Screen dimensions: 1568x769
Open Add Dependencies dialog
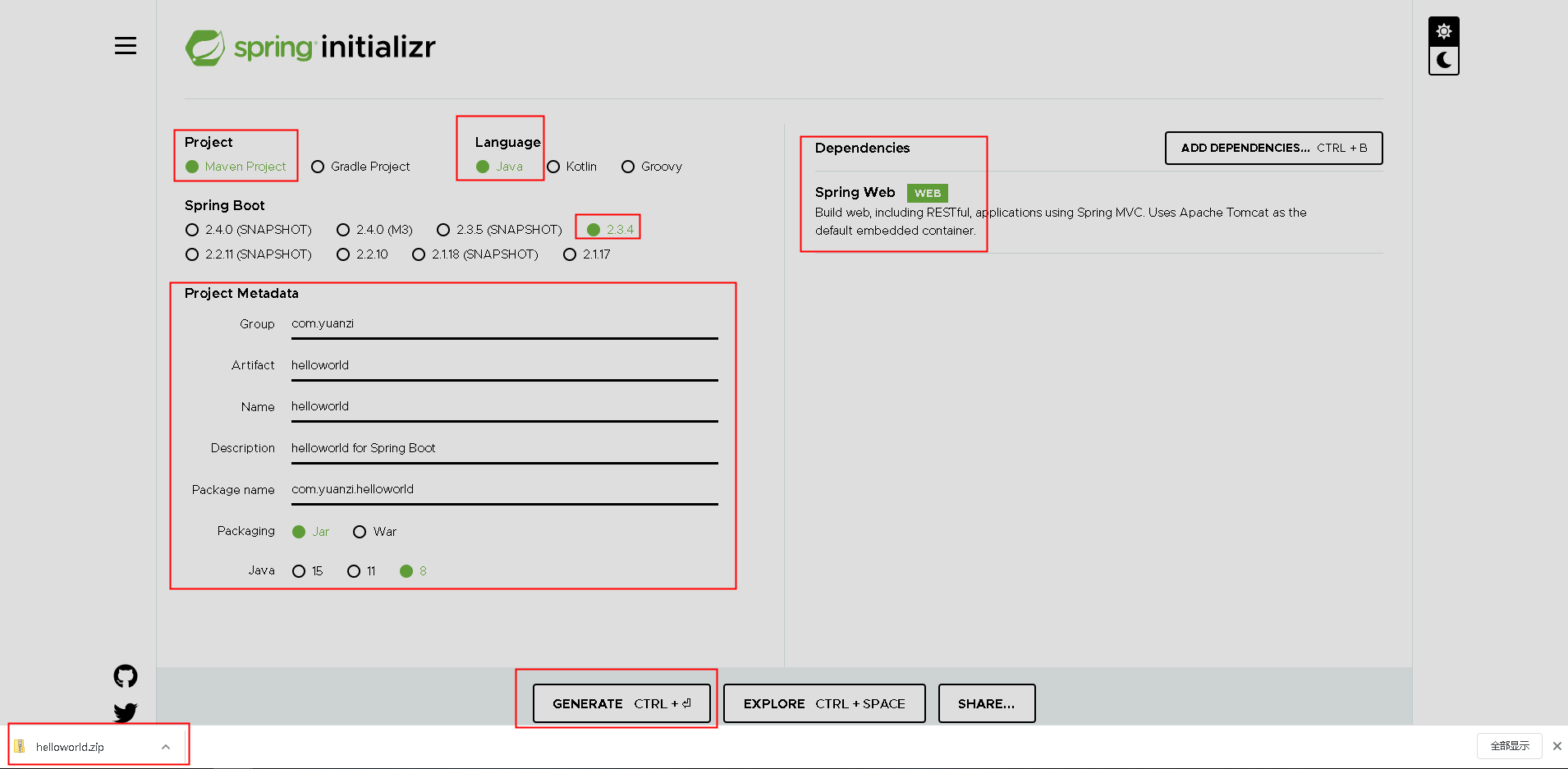(x=1274, y=148)
